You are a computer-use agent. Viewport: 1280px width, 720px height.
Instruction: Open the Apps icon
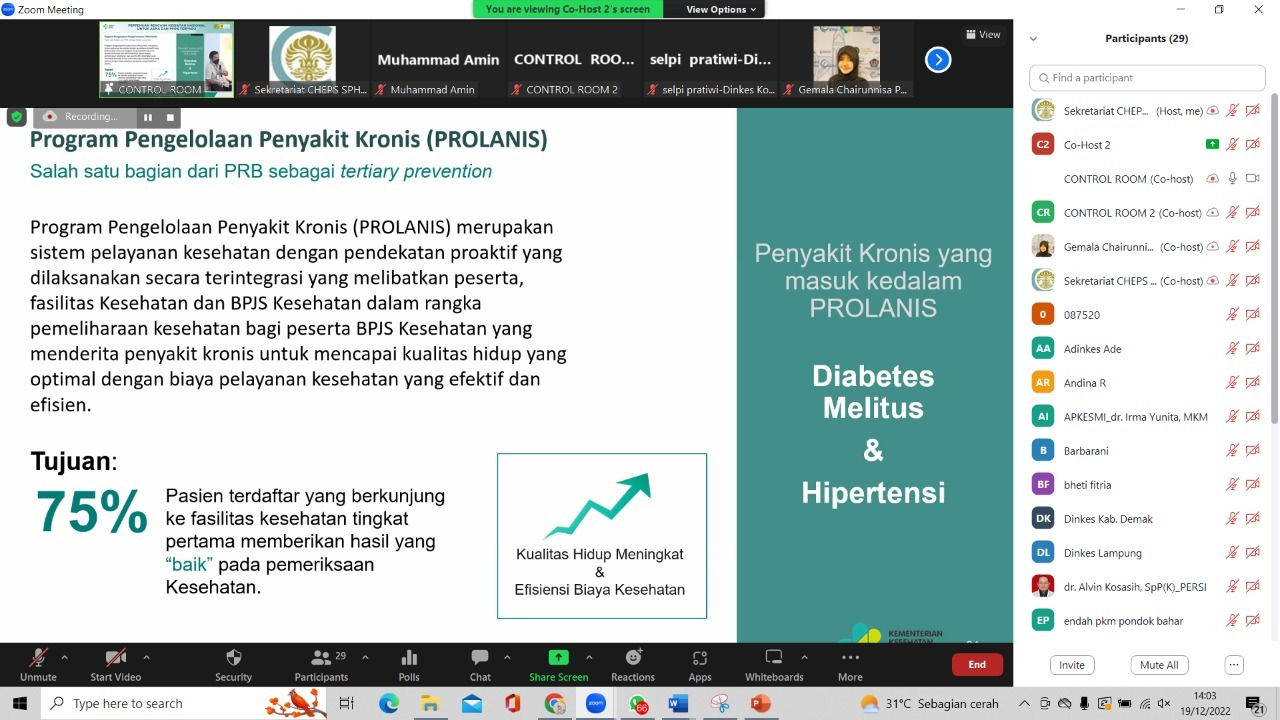click(700, 658)
